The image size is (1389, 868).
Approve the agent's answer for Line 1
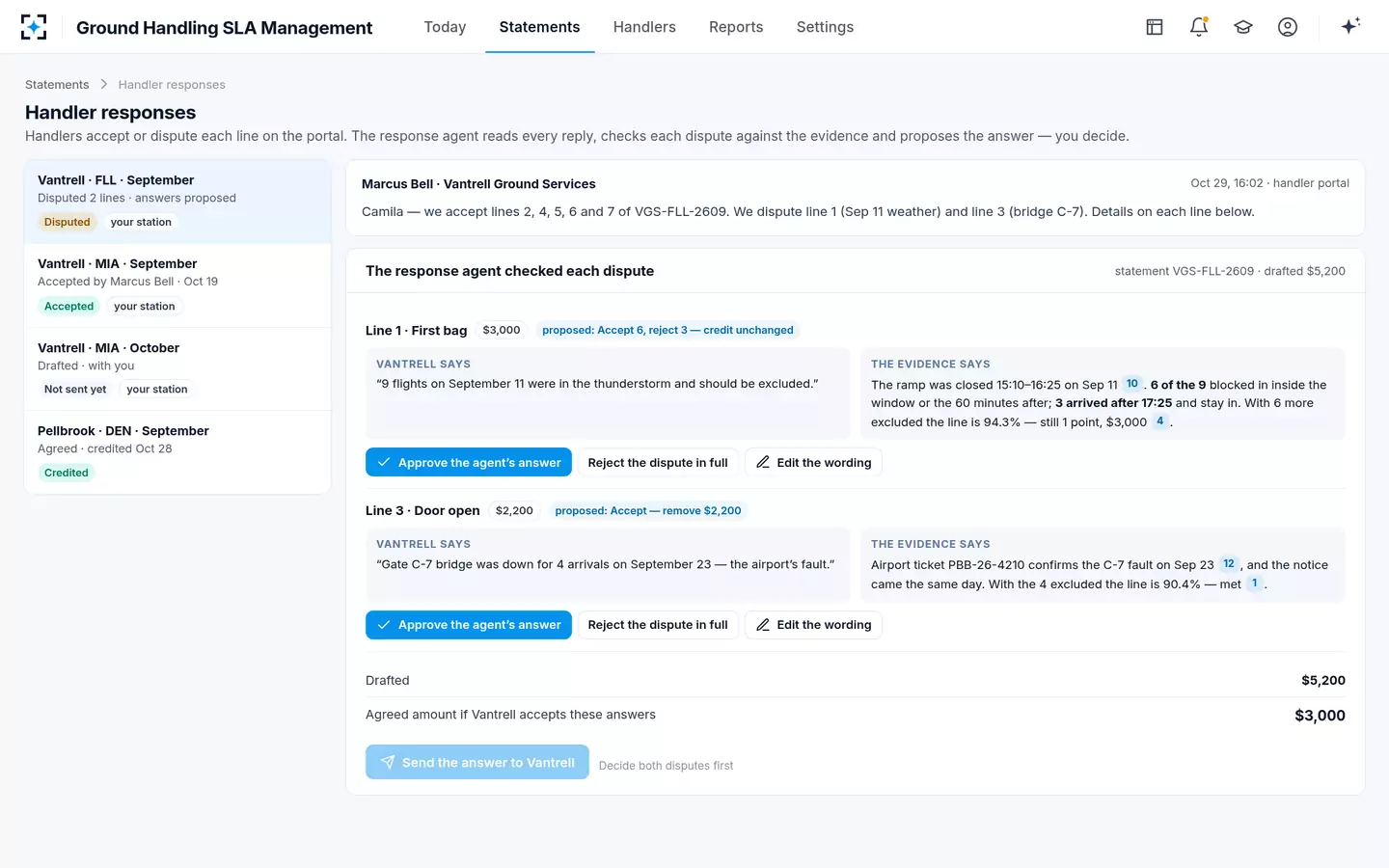click(469, 462)
